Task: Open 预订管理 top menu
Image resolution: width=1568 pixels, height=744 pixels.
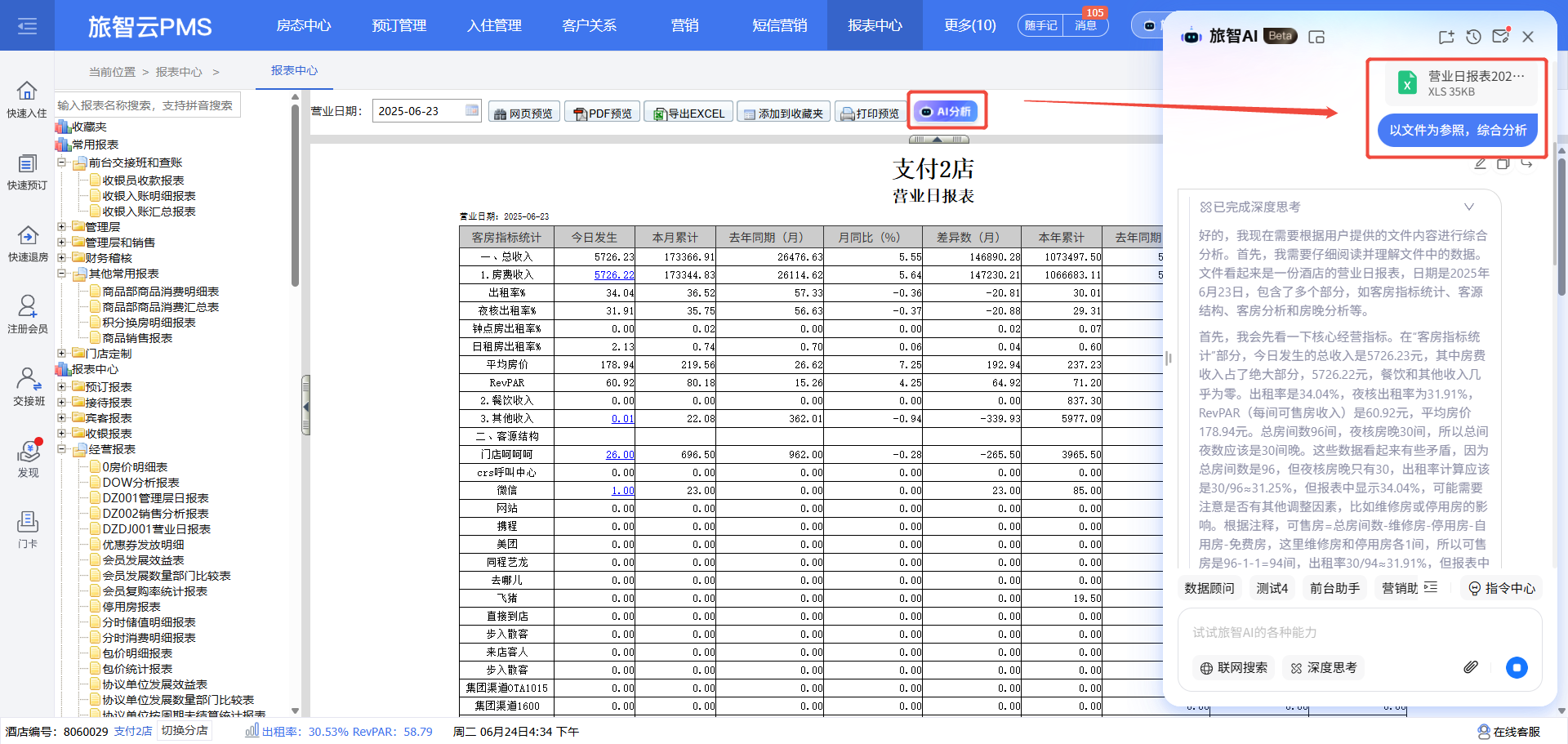Action: point(399,25)
